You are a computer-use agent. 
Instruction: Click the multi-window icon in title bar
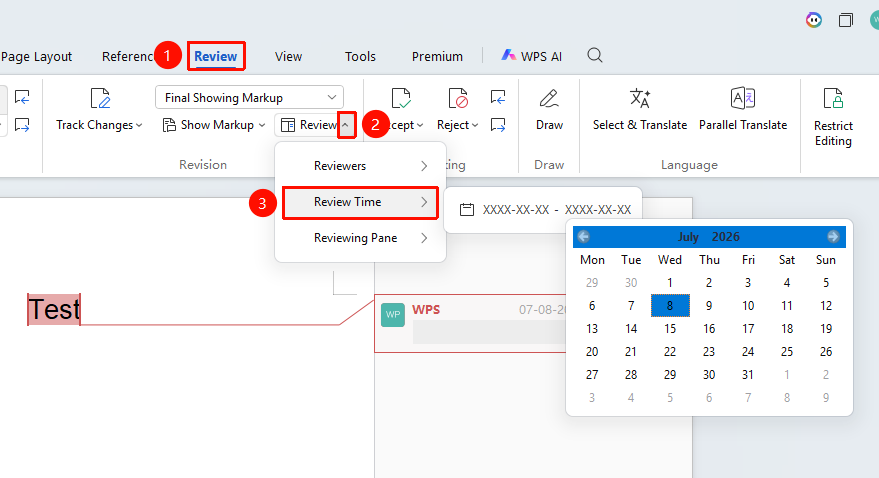click(845, 20)
